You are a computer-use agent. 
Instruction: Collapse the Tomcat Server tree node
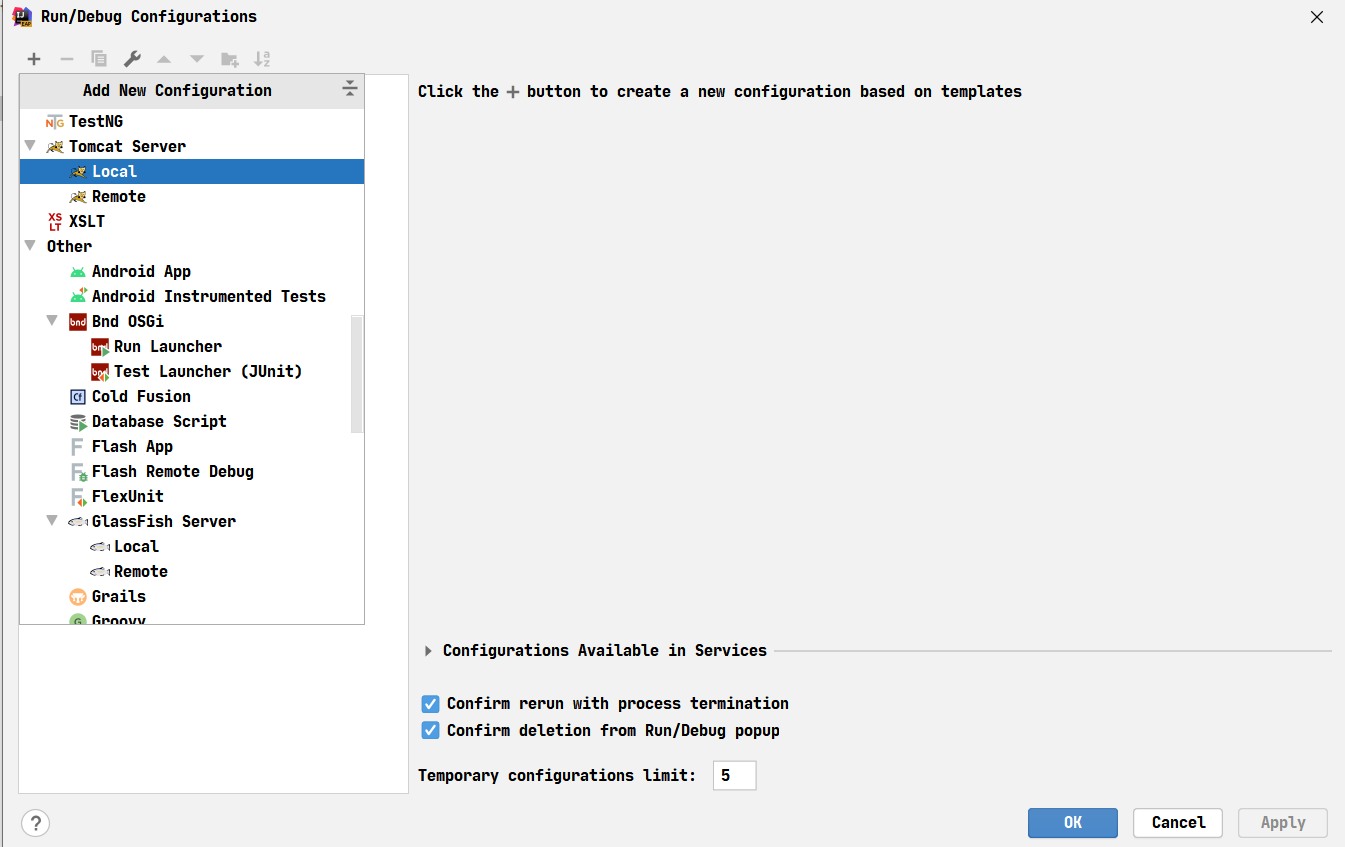pos(30,146)
